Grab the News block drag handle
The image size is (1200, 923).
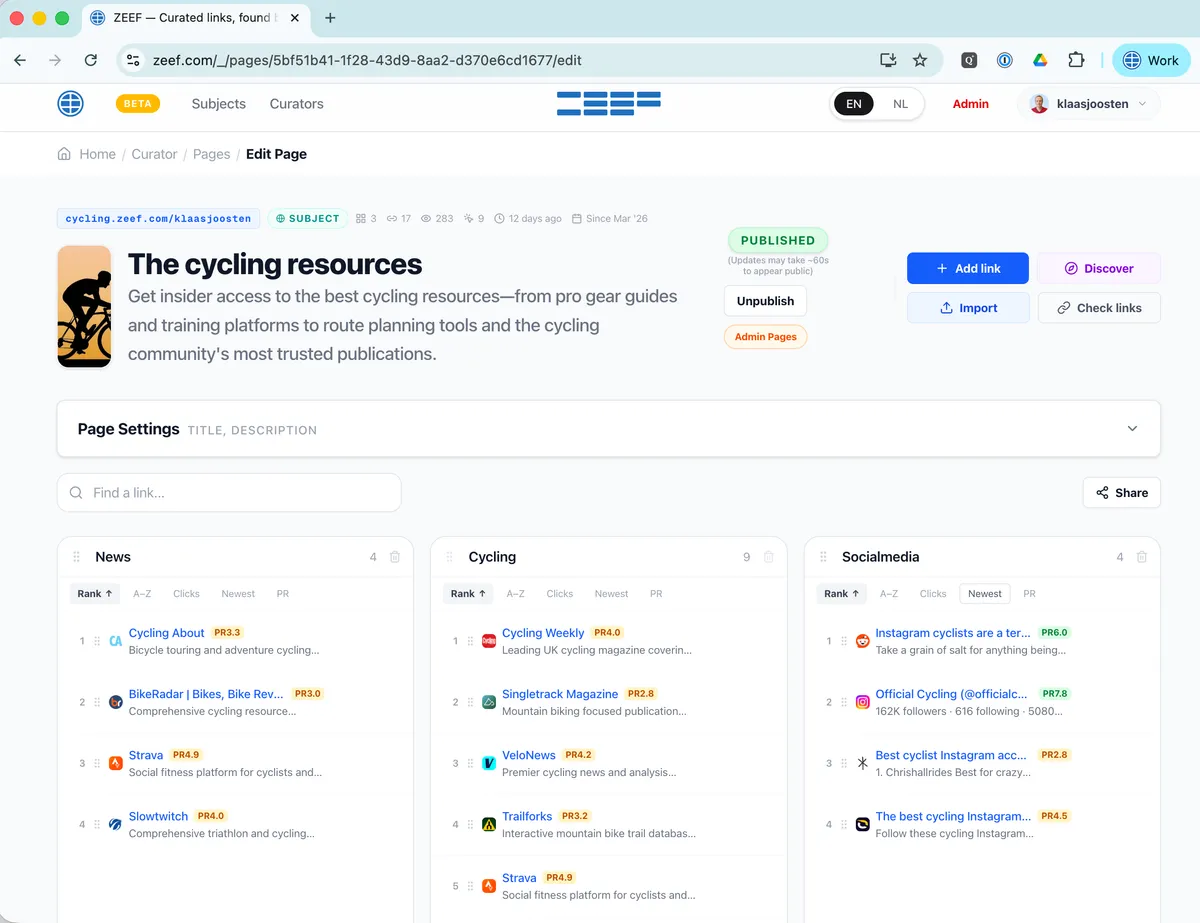(x=76, y=557)
